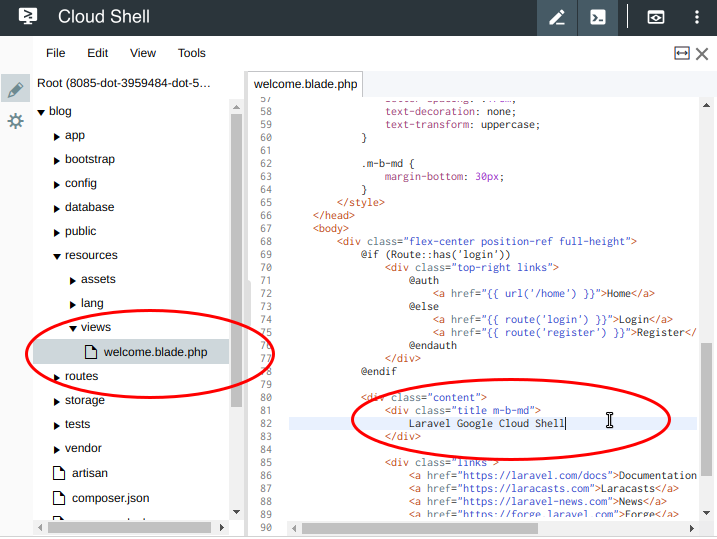Click the file tree scroll-down arrow

[236, 512]
